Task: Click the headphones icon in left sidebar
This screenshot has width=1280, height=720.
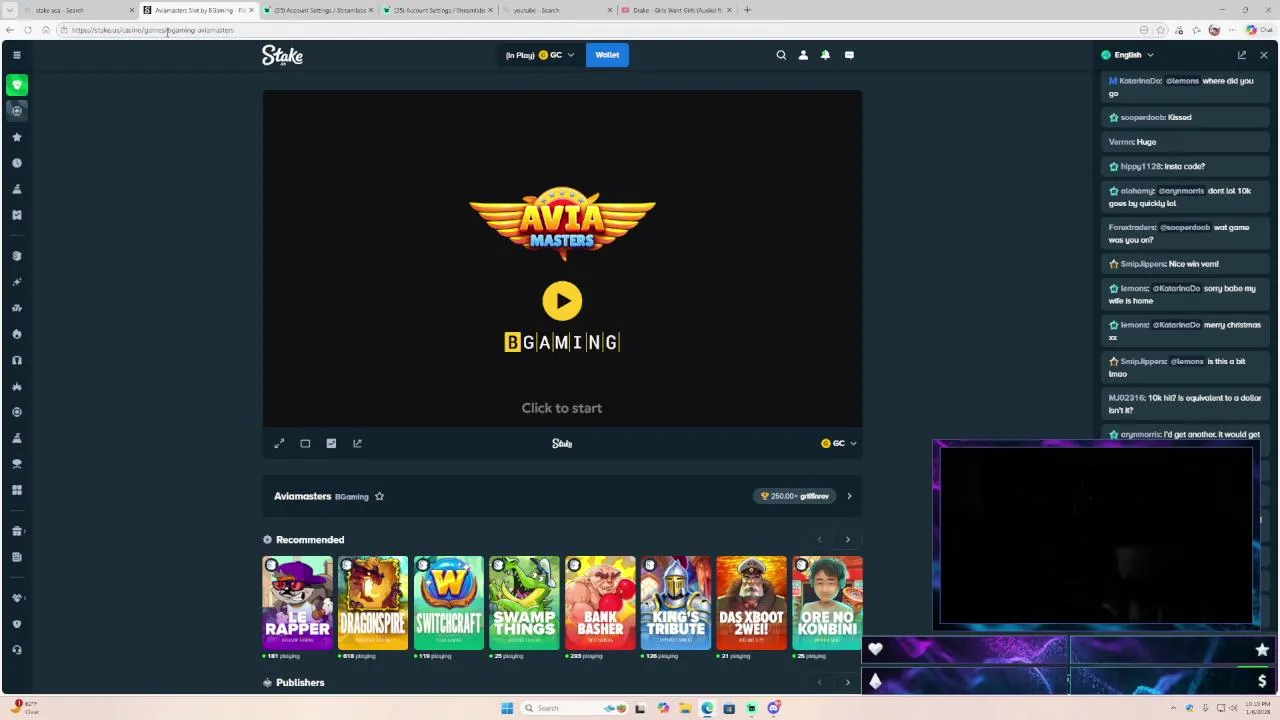Action: tap(17, 360)
